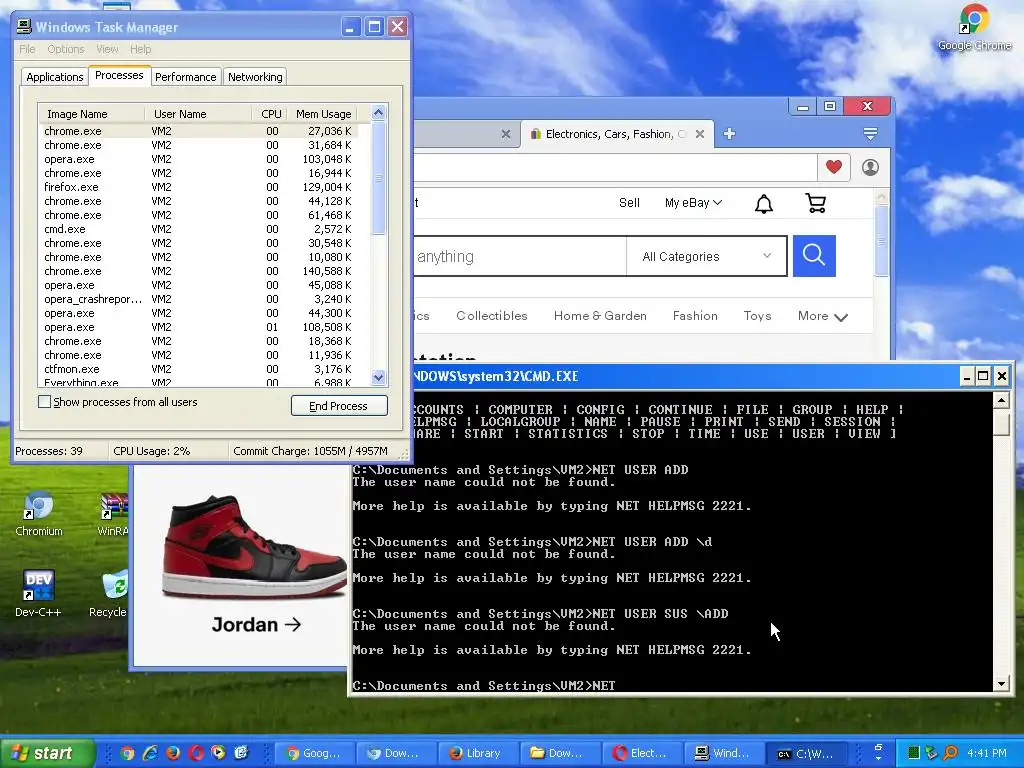Launch media player from quick launch

218,753
